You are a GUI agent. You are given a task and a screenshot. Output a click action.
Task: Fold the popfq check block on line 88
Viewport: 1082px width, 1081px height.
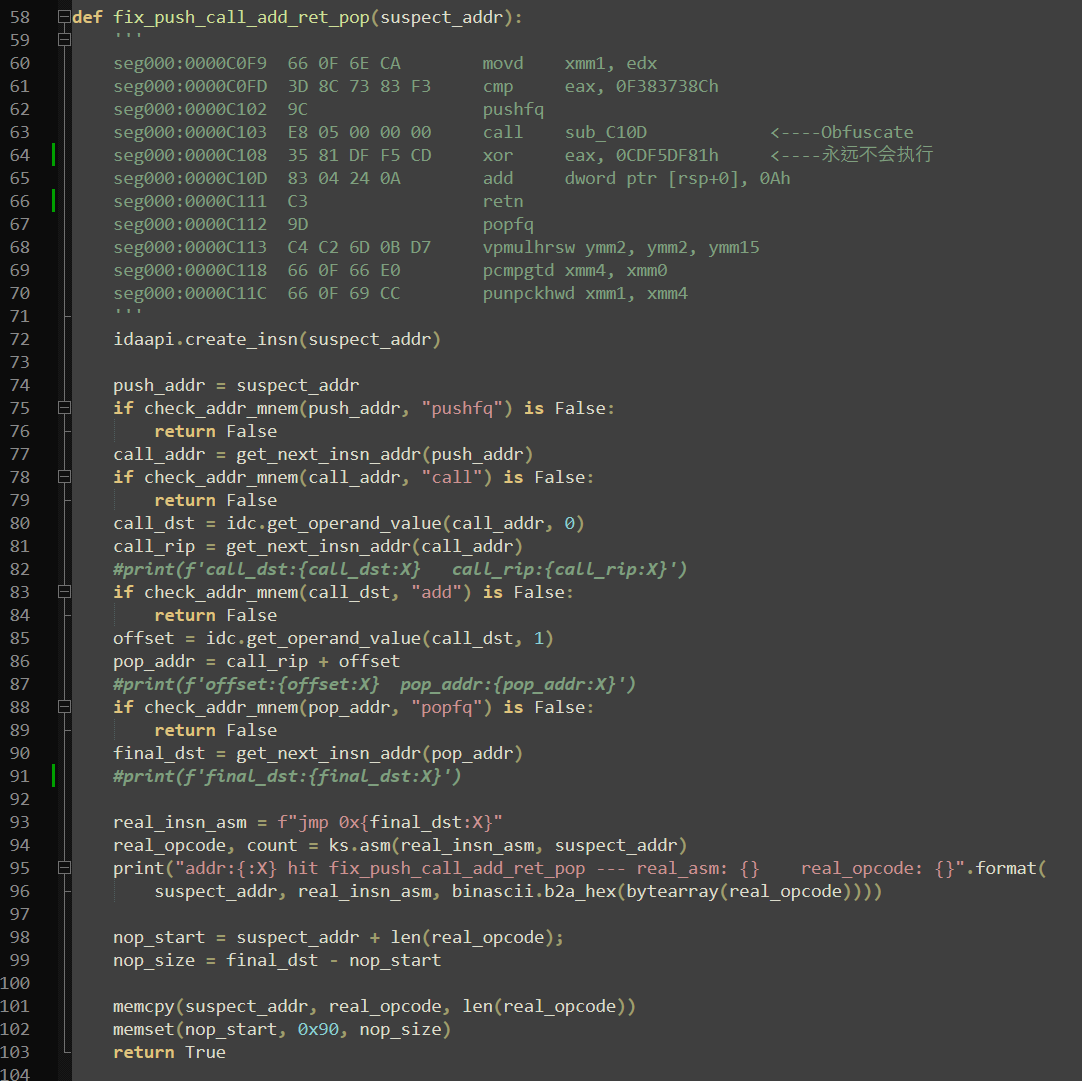64,707
